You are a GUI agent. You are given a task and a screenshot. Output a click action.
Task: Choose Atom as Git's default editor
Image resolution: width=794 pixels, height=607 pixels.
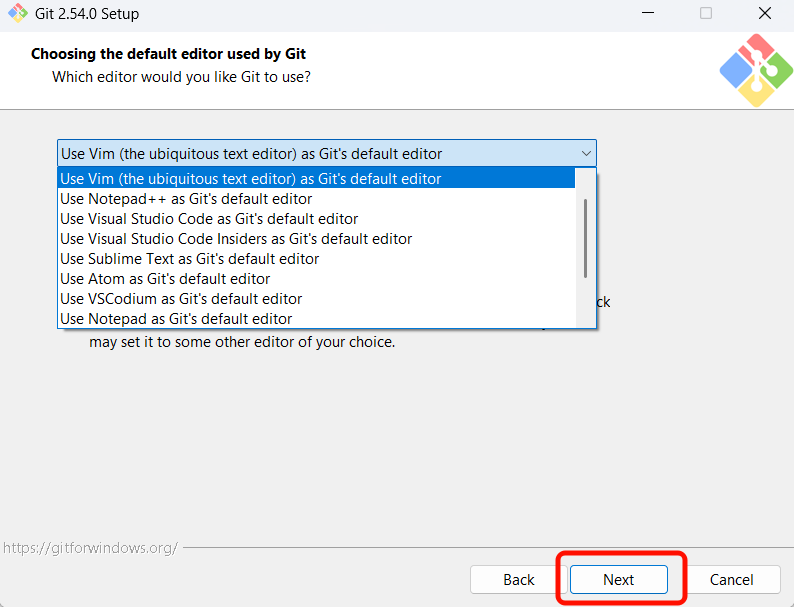click(x=316, y=279)
